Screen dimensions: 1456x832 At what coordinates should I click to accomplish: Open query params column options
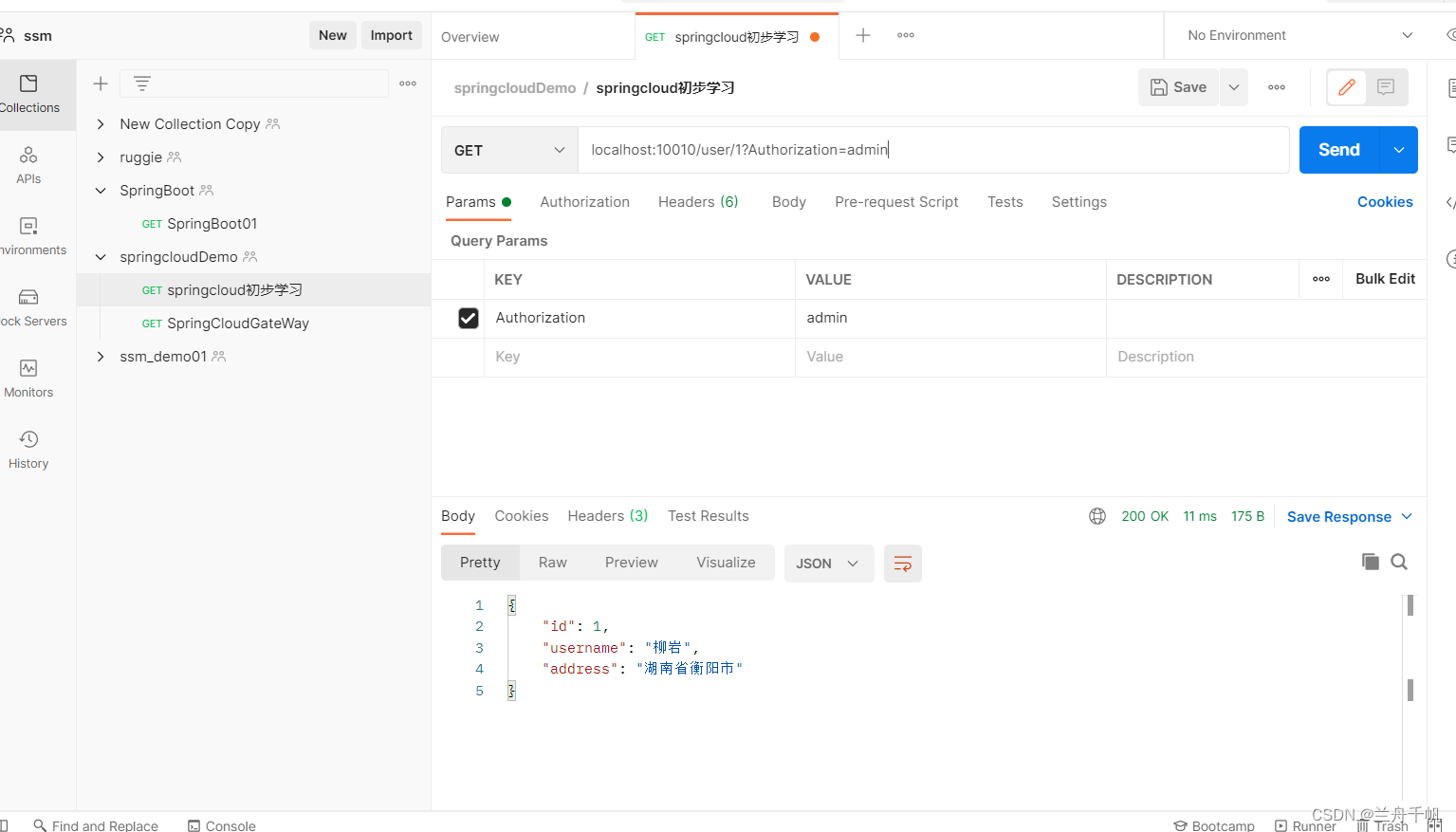tap(1321, 279)
